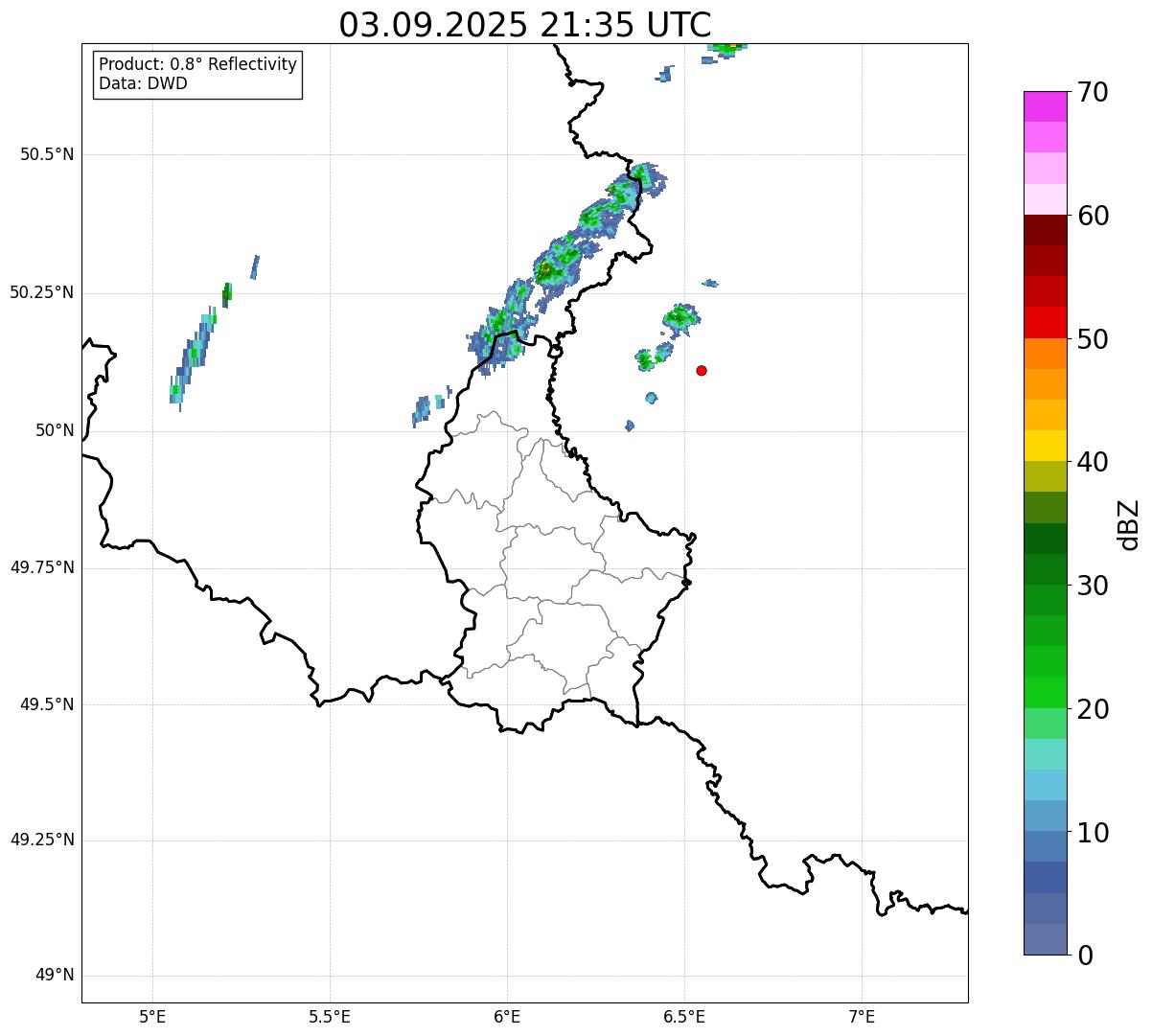Click the 50.25°N latitude label
This screenshot has height=1036, width=1152.
(41, 292)
